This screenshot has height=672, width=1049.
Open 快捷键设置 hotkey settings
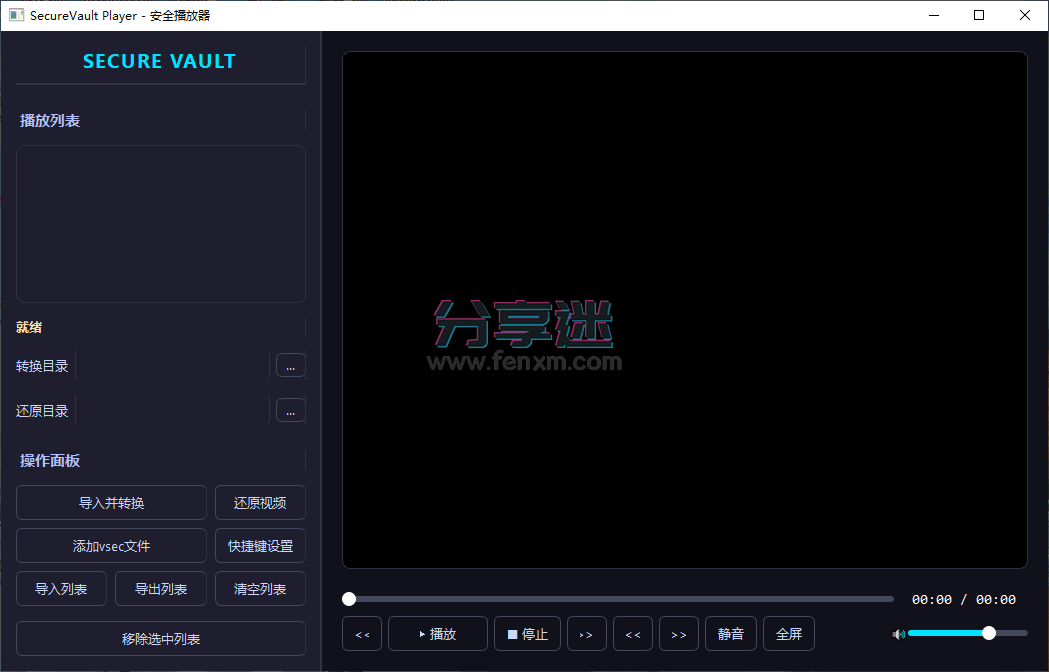pos(260,545)
